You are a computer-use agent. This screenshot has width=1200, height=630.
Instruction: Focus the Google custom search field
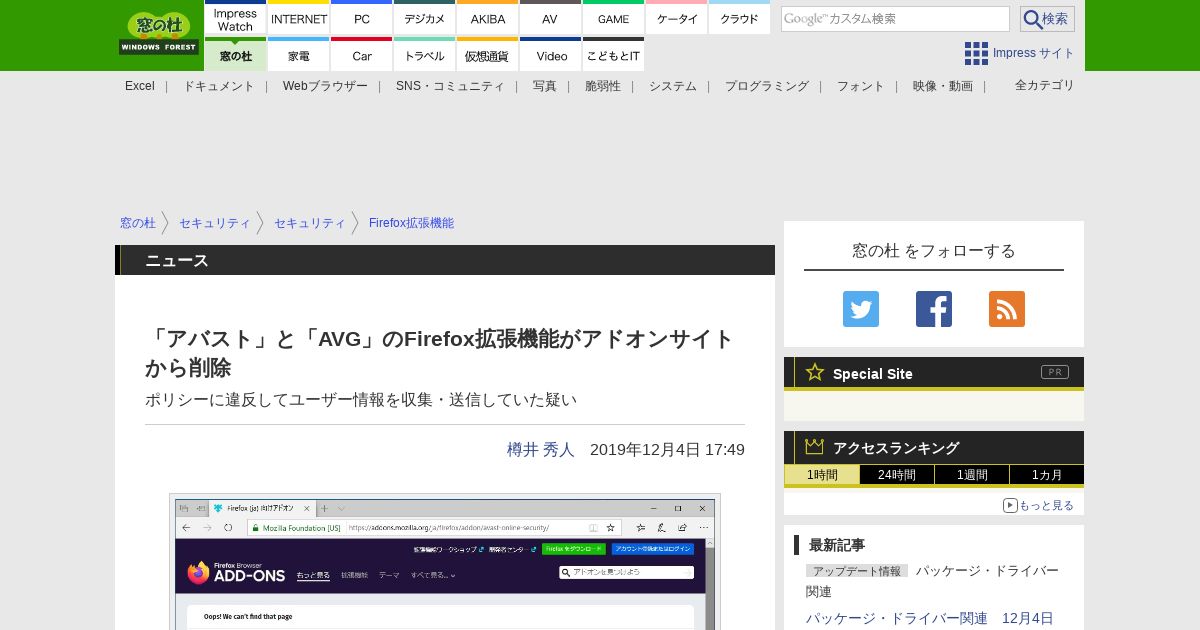tap(895, 19)
